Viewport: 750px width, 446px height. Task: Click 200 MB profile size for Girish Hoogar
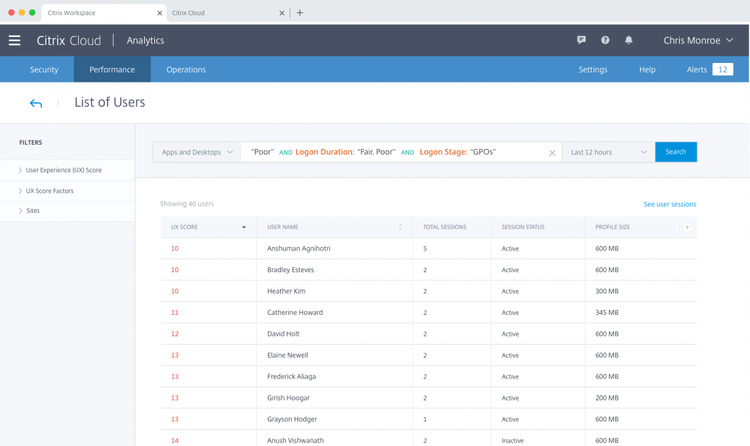click(607, 398)
